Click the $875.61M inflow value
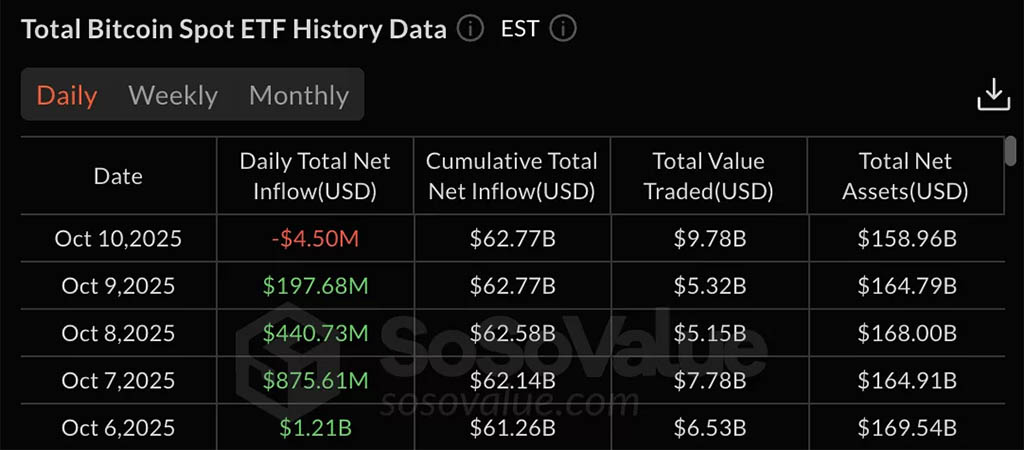This screenshot has height=450, width=1024. 315,381
